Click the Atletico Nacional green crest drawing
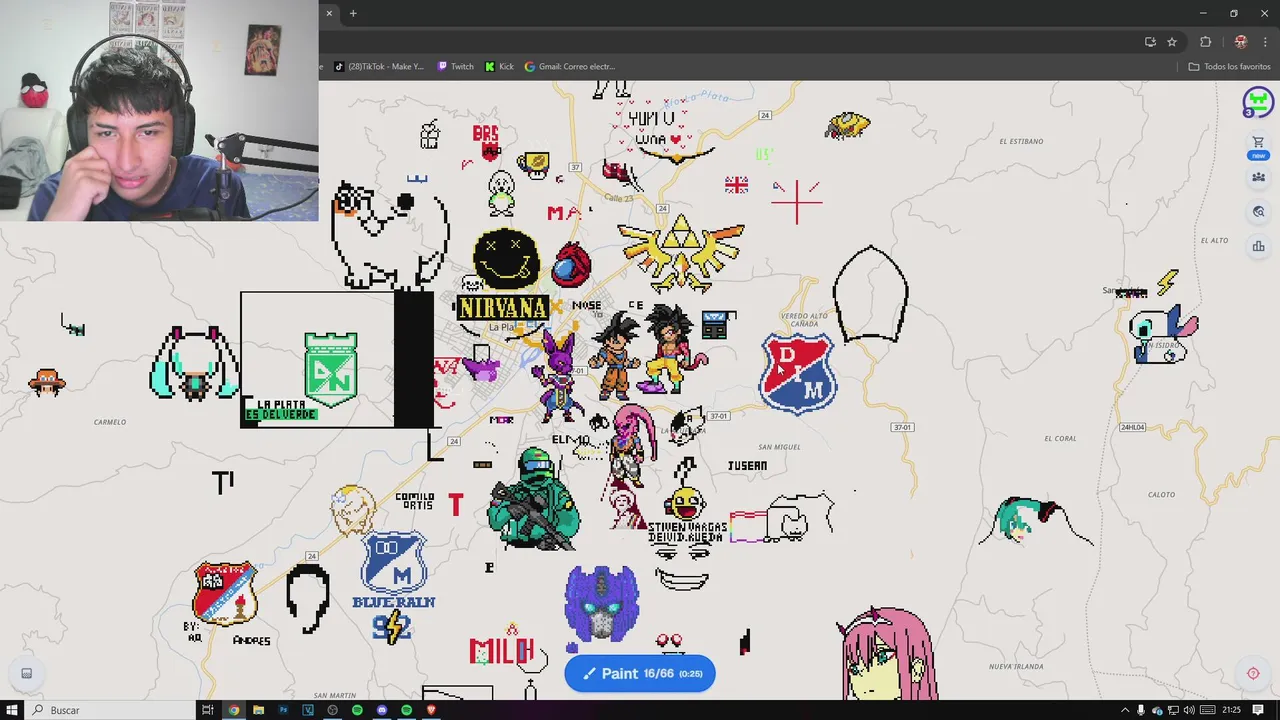Viewport: 1280px width, 720px height. point(331,369)
